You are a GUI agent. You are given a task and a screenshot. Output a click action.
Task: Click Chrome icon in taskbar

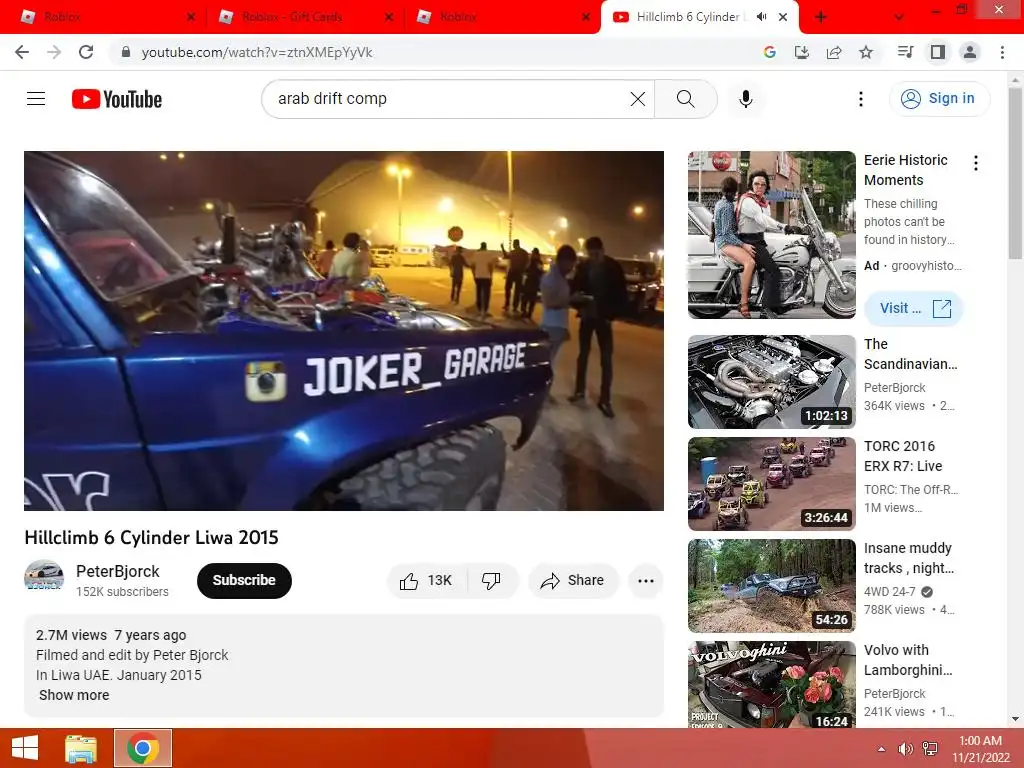(x=143, y=748)
